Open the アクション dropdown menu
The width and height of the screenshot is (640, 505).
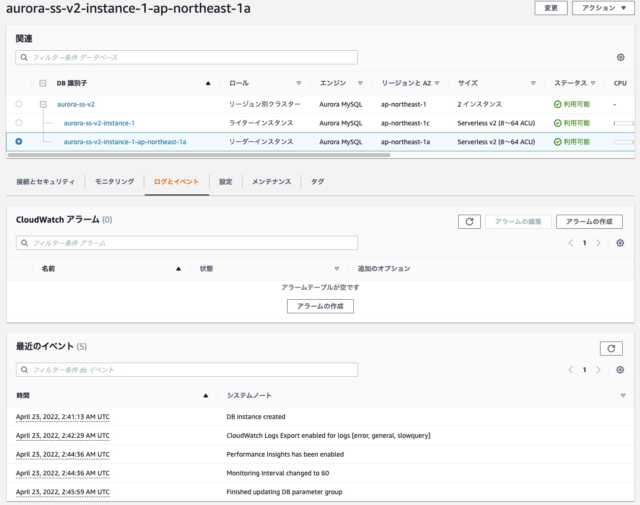pyautogui.click(x=604, y=8)
